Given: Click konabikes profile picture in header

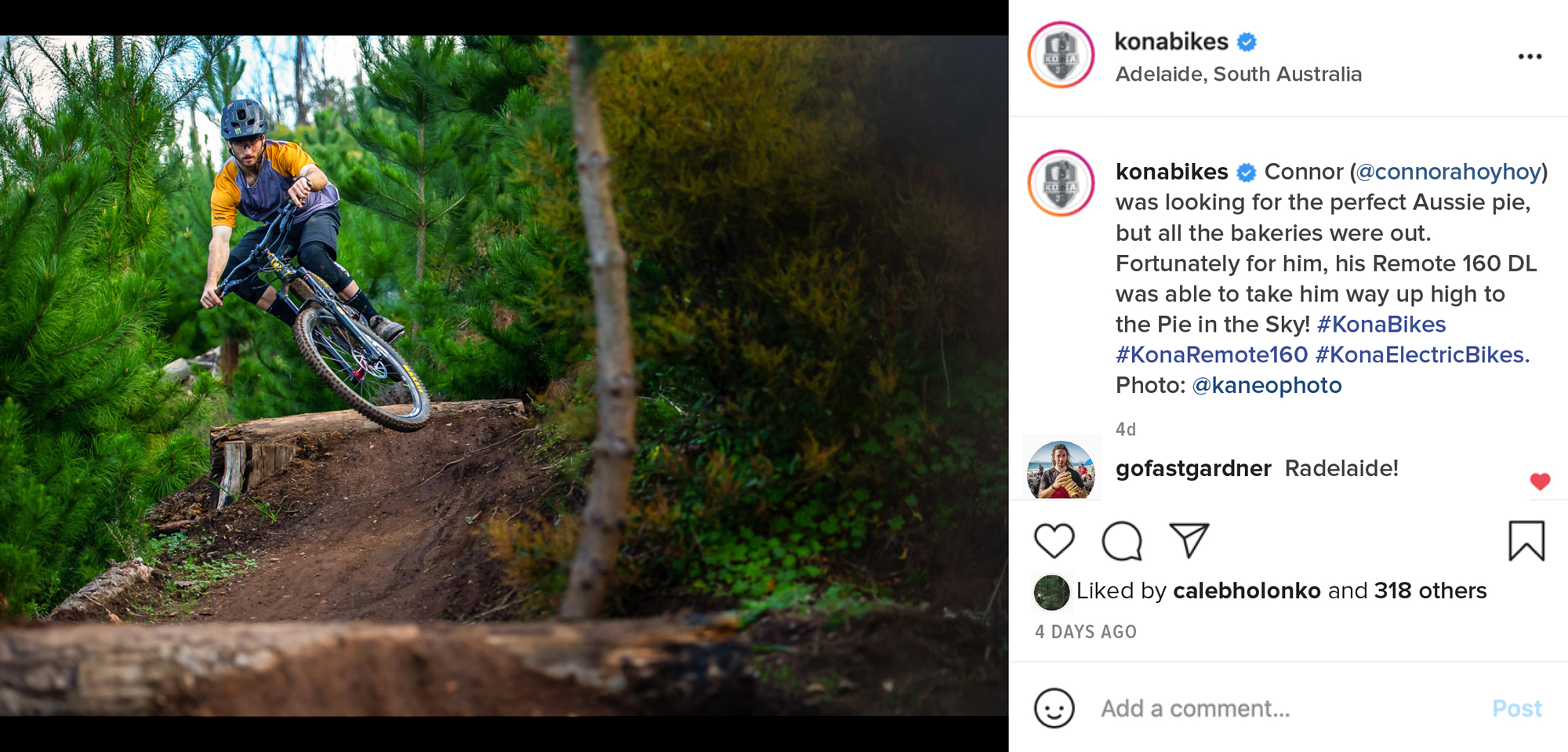Looking at the screenshot, I should click(x=1061, y=55).
